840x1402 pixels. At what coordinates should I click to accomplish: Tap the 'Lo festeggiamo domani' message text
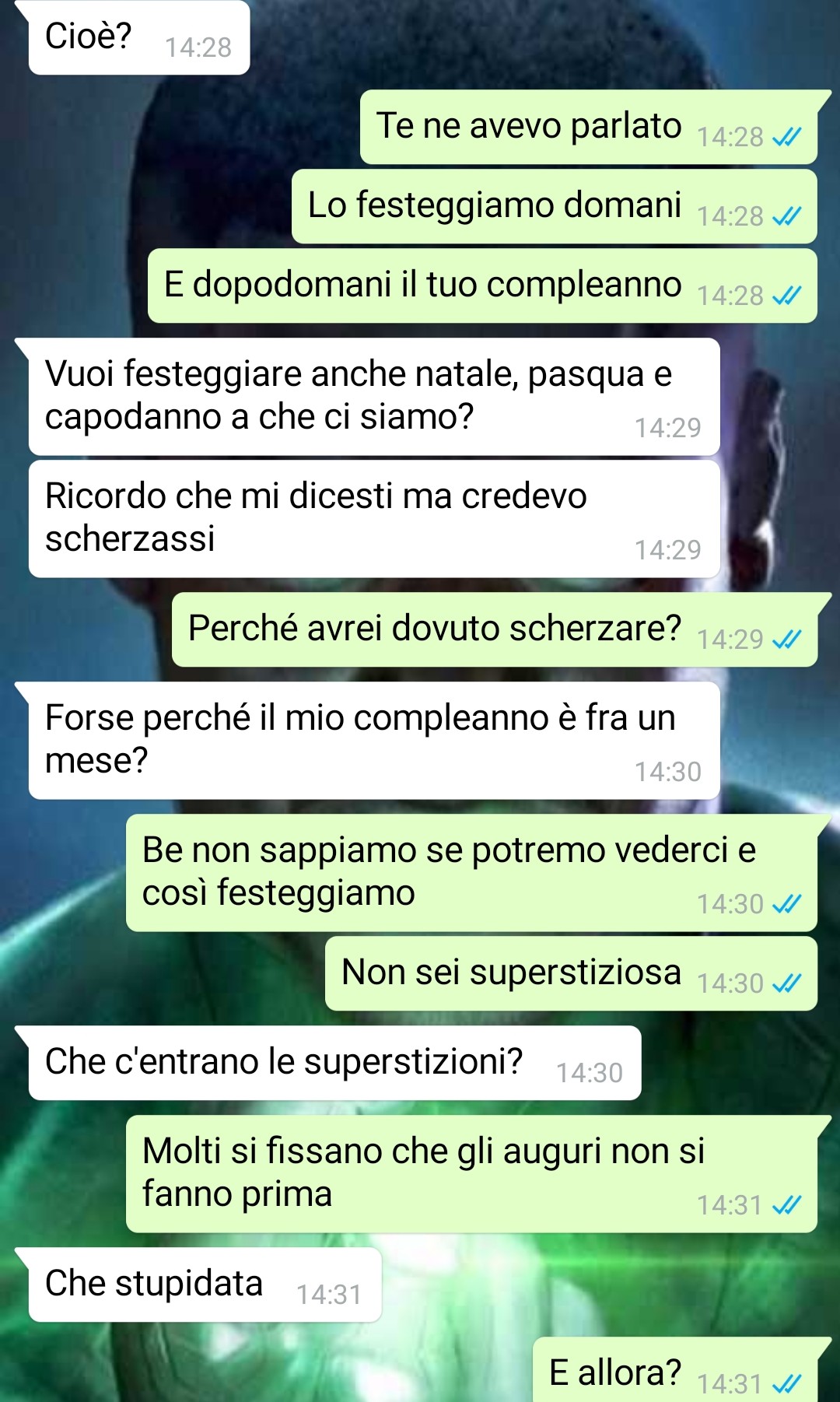pyautogui.click(x=495, y=205)
